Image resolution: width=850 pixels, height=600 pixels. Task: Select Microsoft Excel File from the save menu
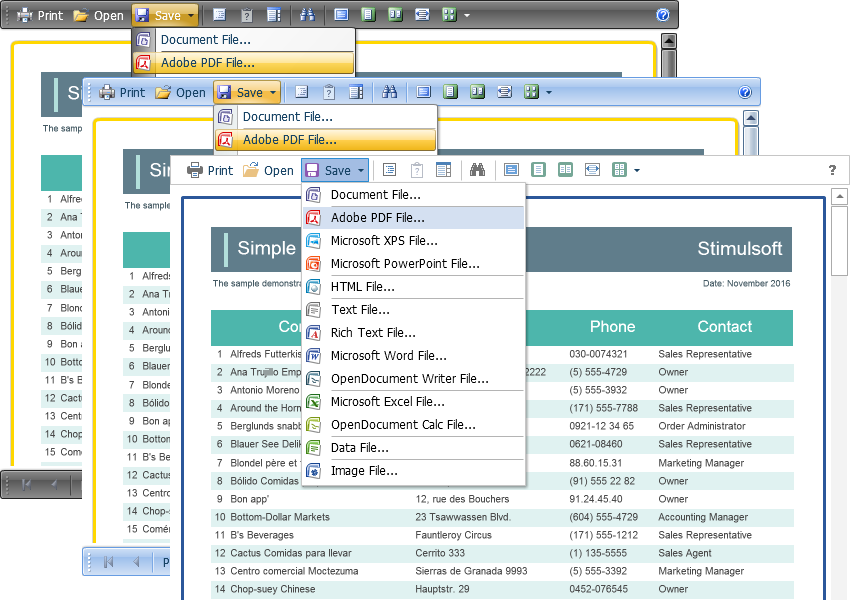387,402
